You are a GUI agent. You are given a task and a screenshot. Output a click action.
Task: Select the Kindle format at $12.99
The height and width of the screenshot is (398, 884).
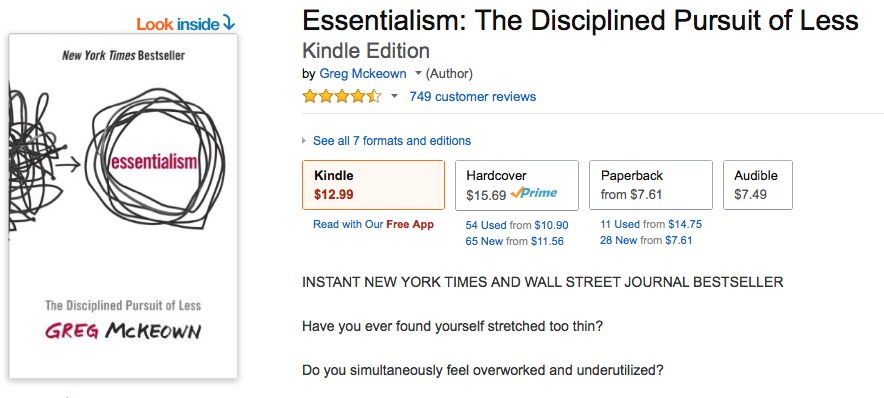(x=373, y=185)
